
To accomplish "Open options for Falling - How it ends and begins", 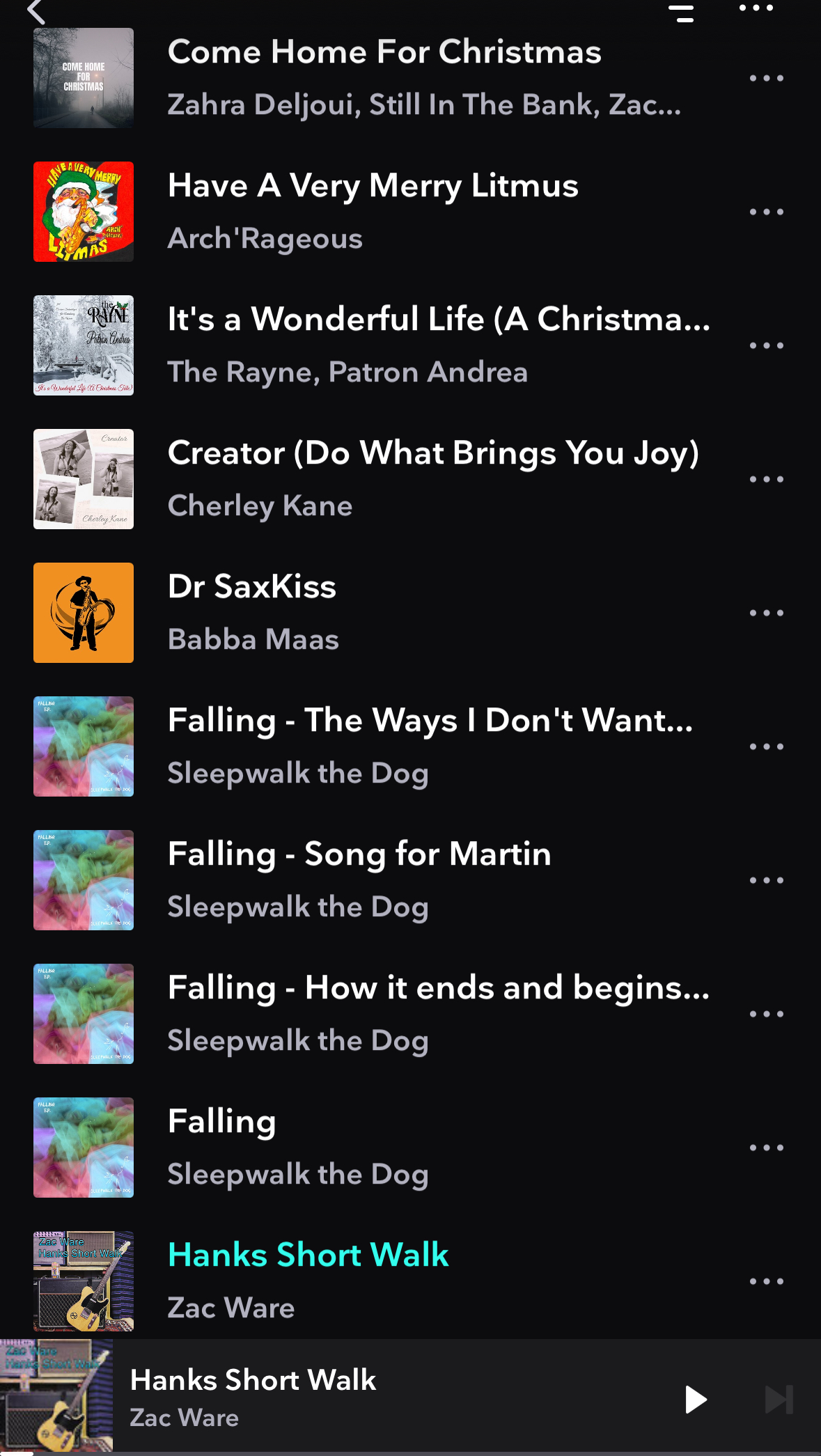I will [767, 1014].
